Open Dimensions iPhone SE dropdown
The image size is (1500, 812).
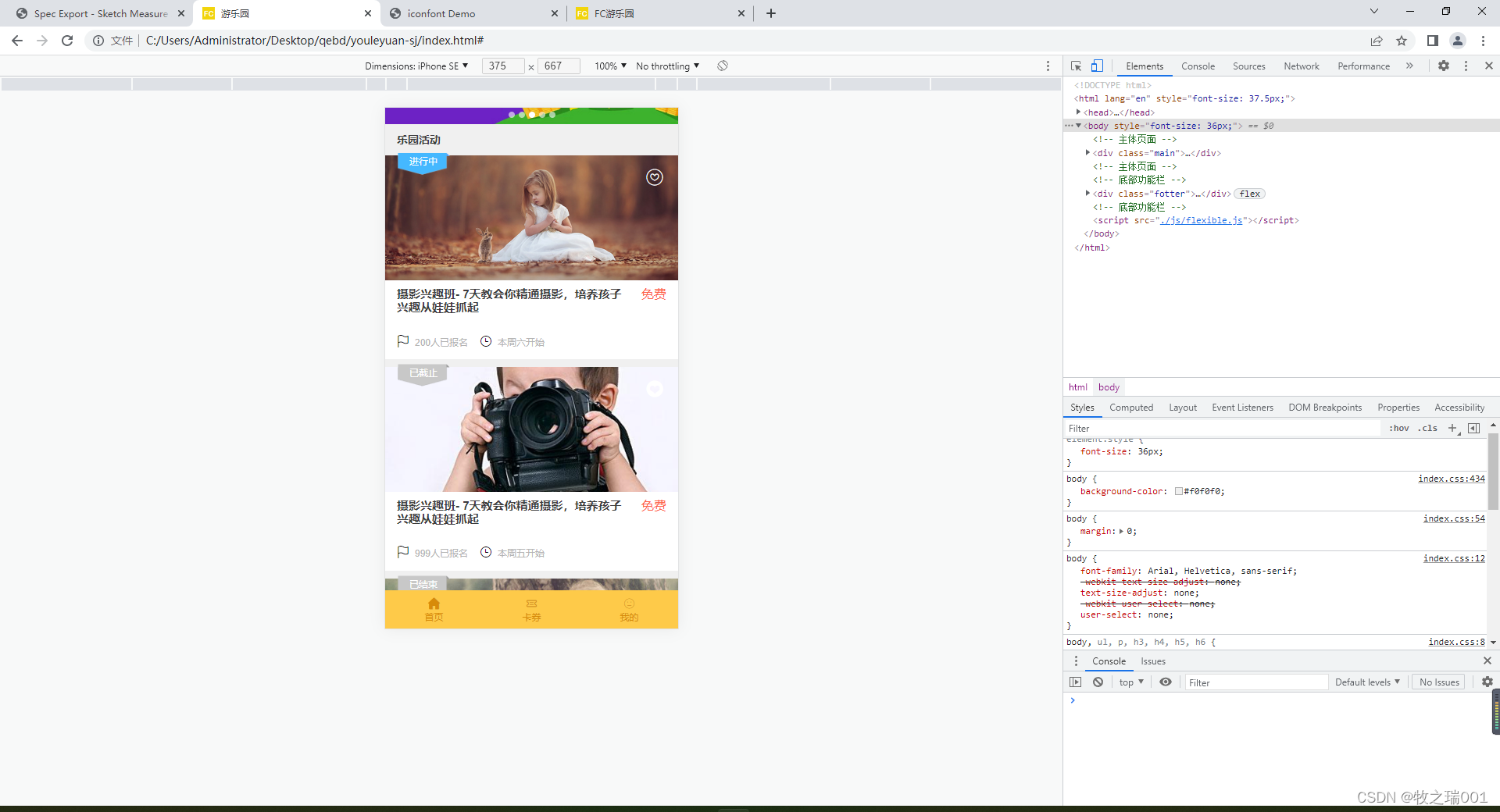pyautogui.click(x=416, y=66)
